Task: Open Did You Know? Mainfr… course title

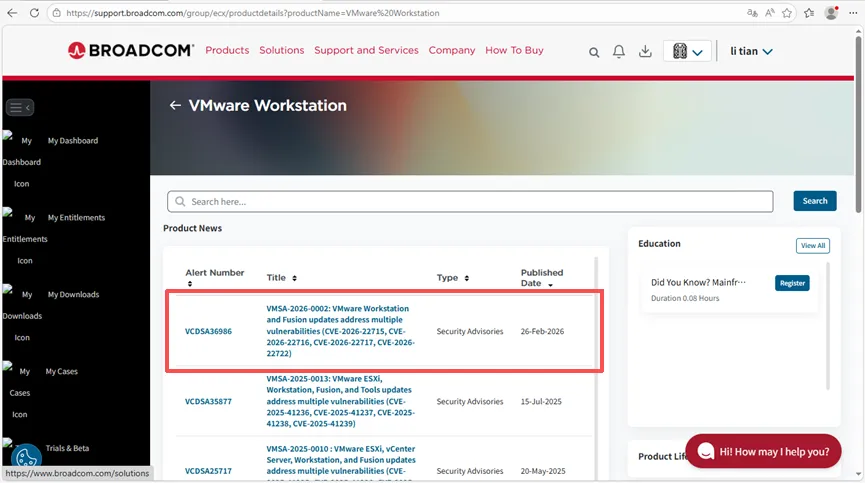Action: [x=698, y=282]
